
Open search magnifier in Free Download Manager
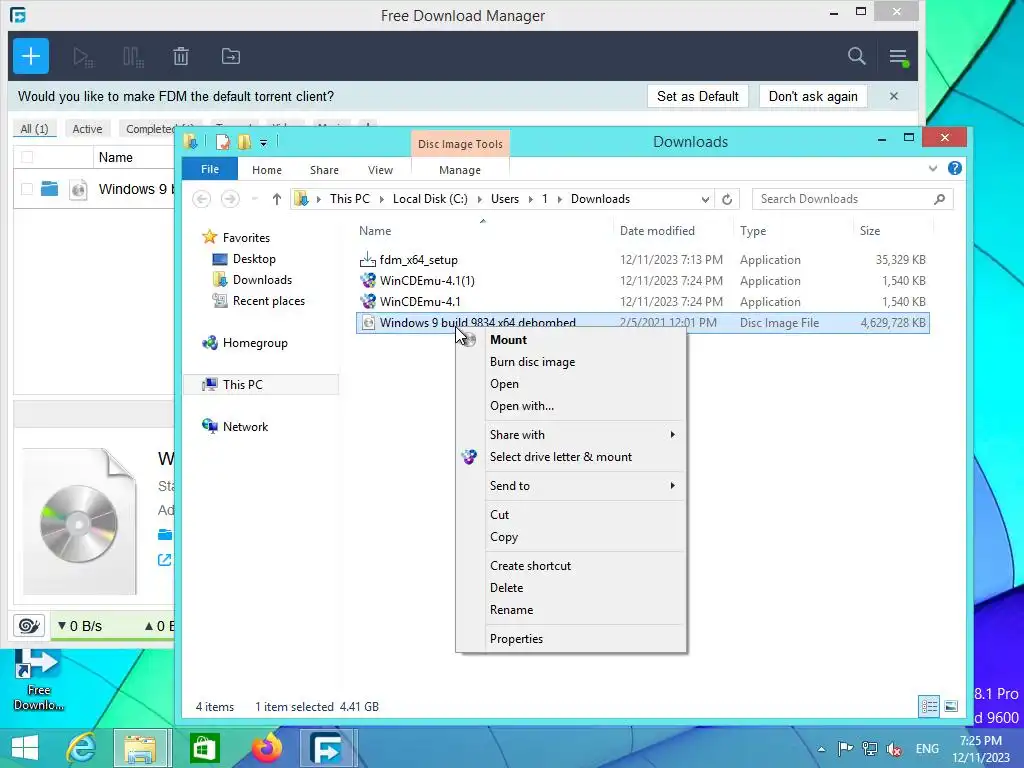coord(856,56)
